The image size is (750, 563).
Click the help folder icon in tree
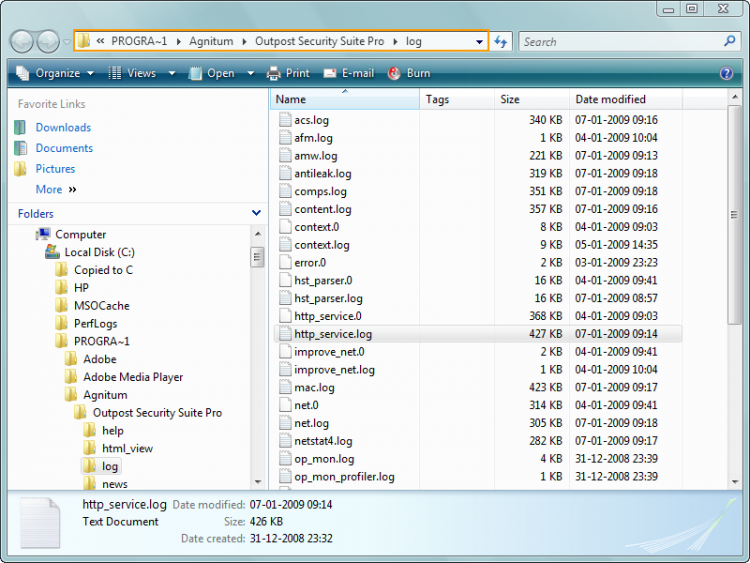pos(89,431)
